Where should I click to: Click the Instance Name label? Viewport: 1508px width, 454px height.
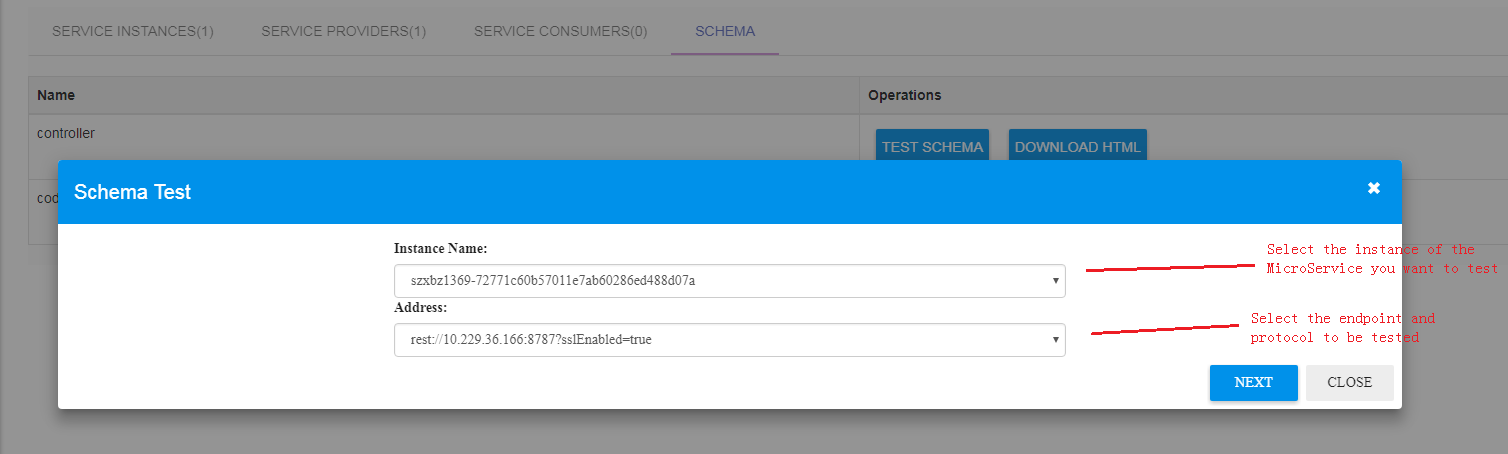[x=440, y=248]
